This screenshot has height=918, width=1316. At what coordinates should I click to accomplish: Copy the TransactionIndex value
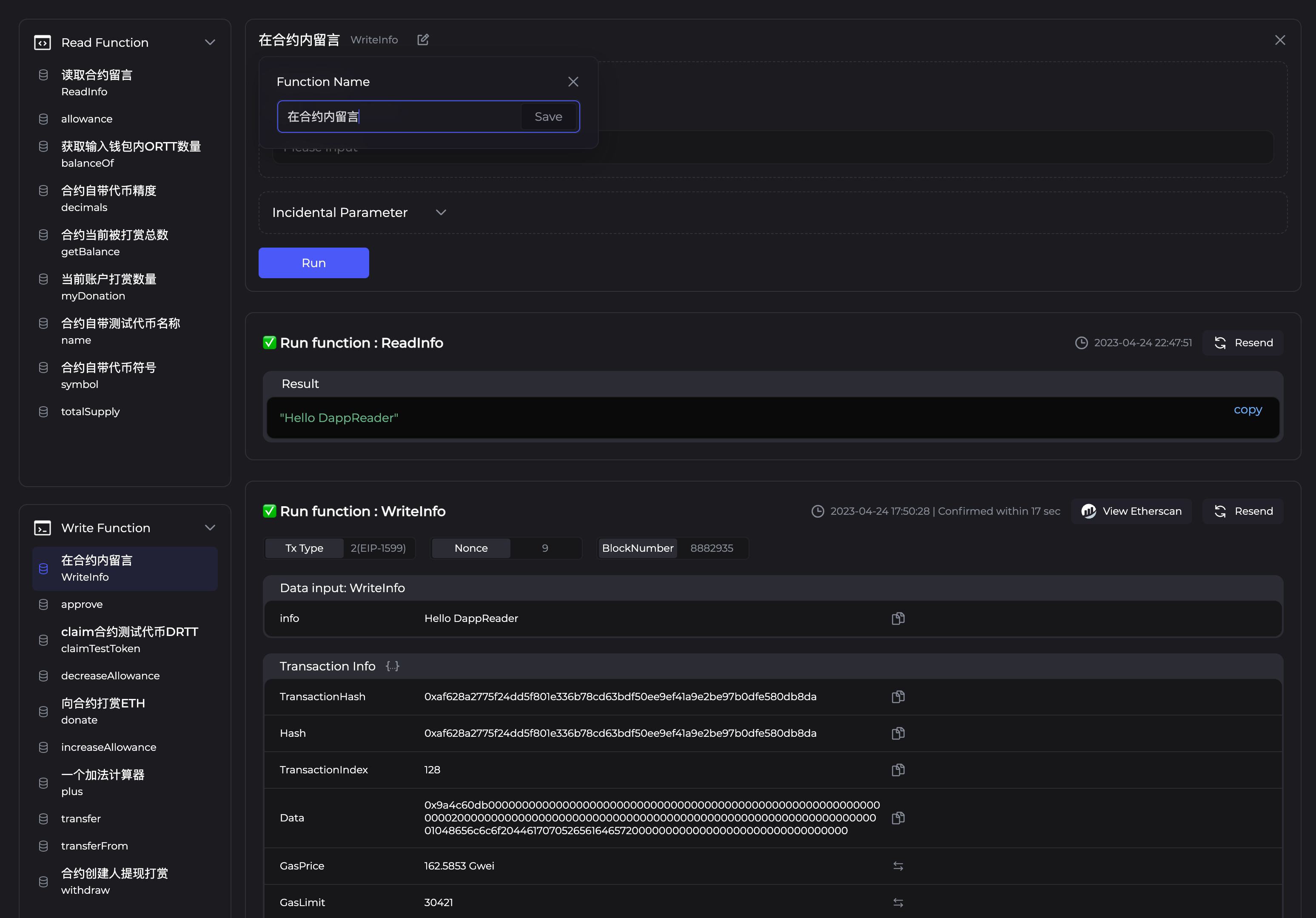[x=897, y=770]
